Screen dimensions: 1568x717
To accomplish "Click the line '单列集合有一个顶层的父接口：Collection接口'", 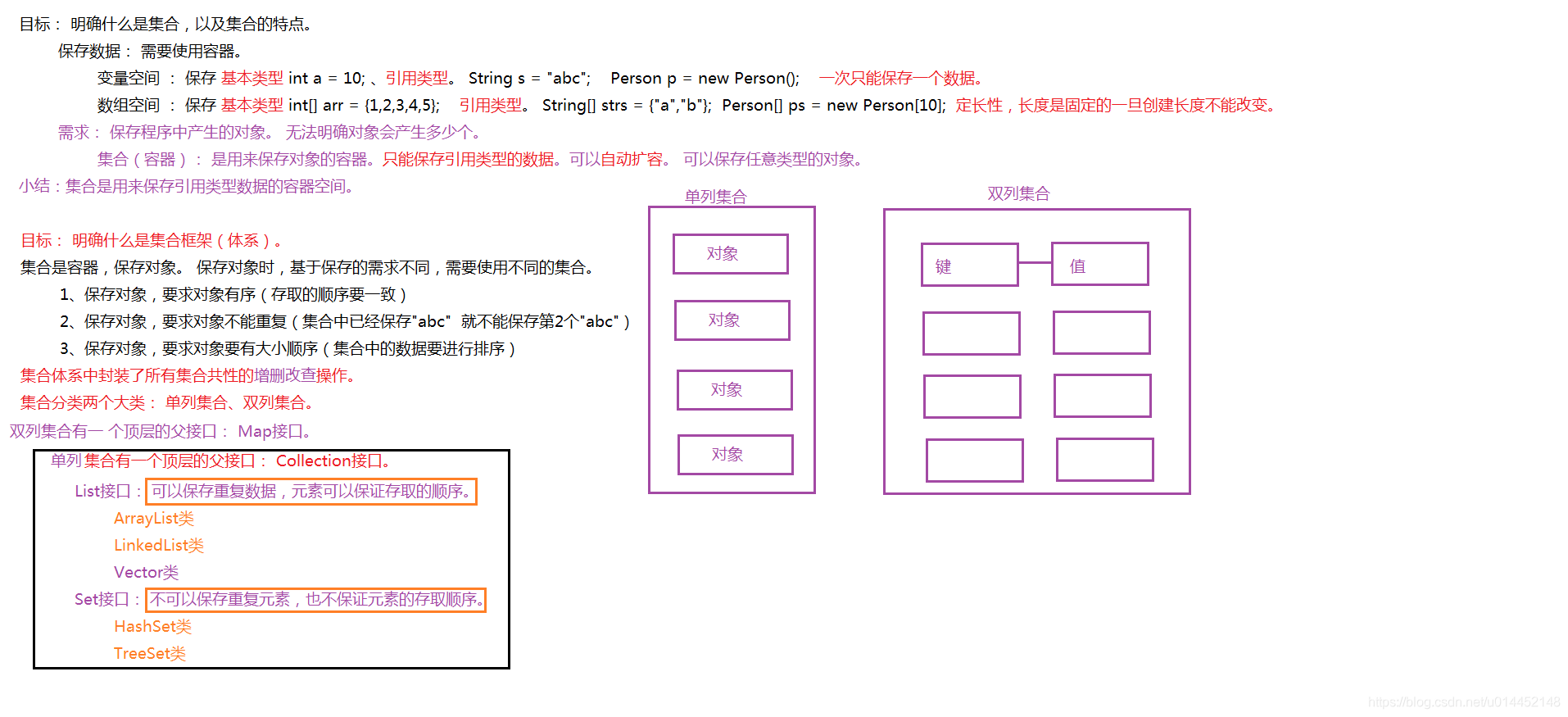I will (x=220, y=461).
